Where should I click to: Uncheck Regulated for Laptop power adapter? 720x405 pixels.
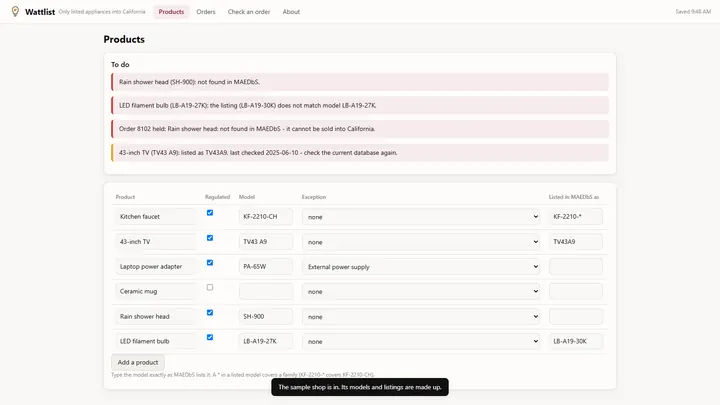[x=210, y=263]
